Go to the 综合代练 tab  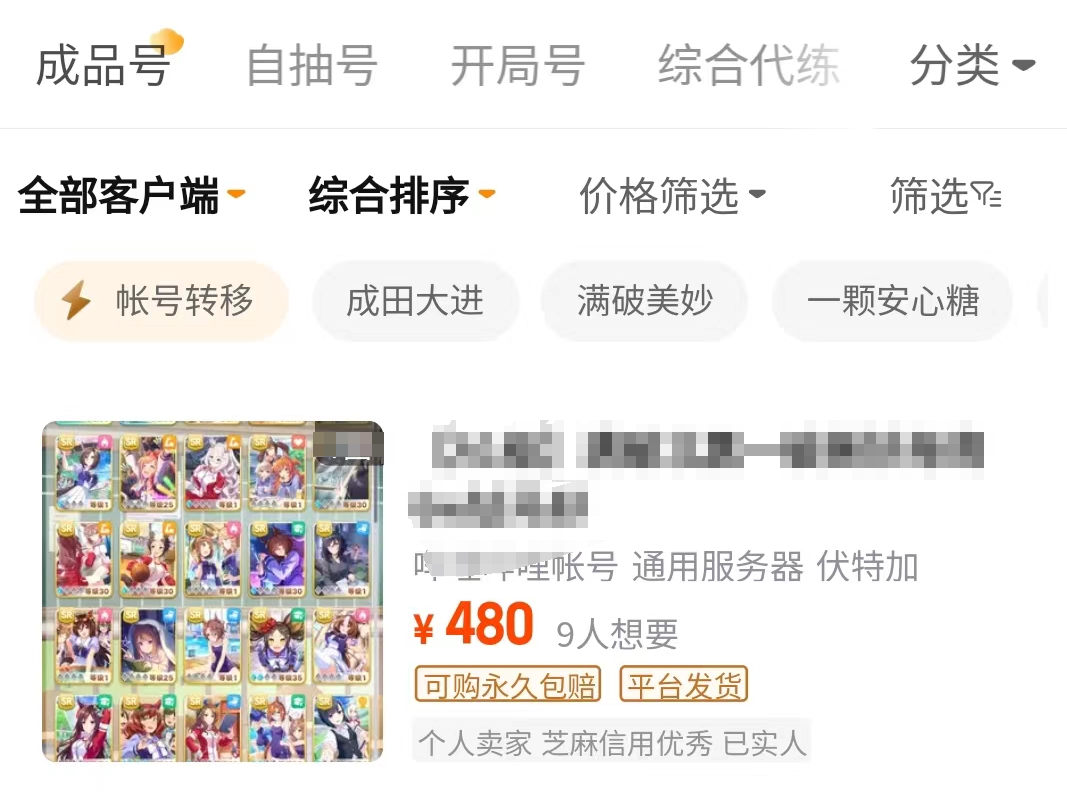[749, 65]
